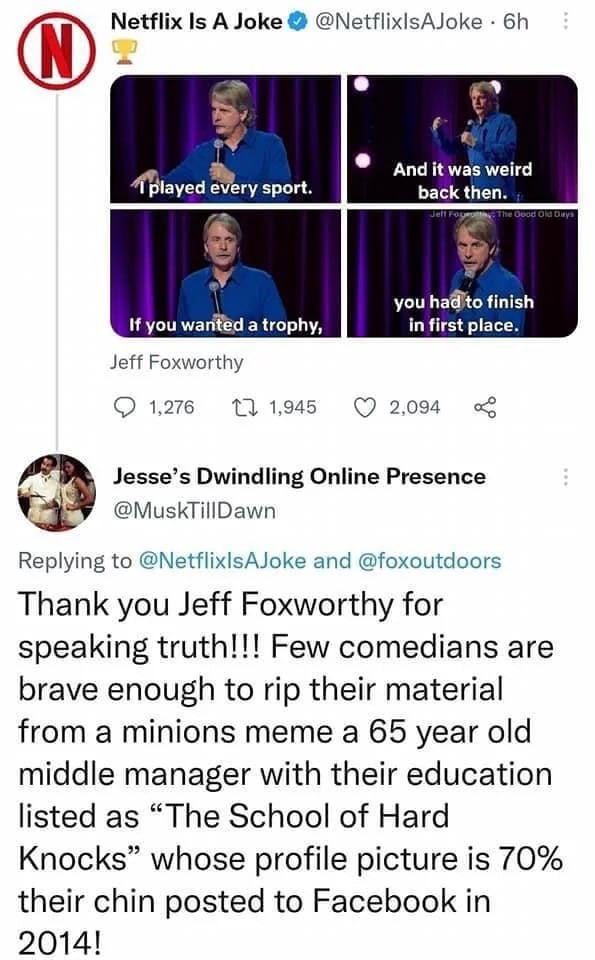Like the tweet with the heart icon
Viewport: 595px width, 960px height.
[365, 407]
